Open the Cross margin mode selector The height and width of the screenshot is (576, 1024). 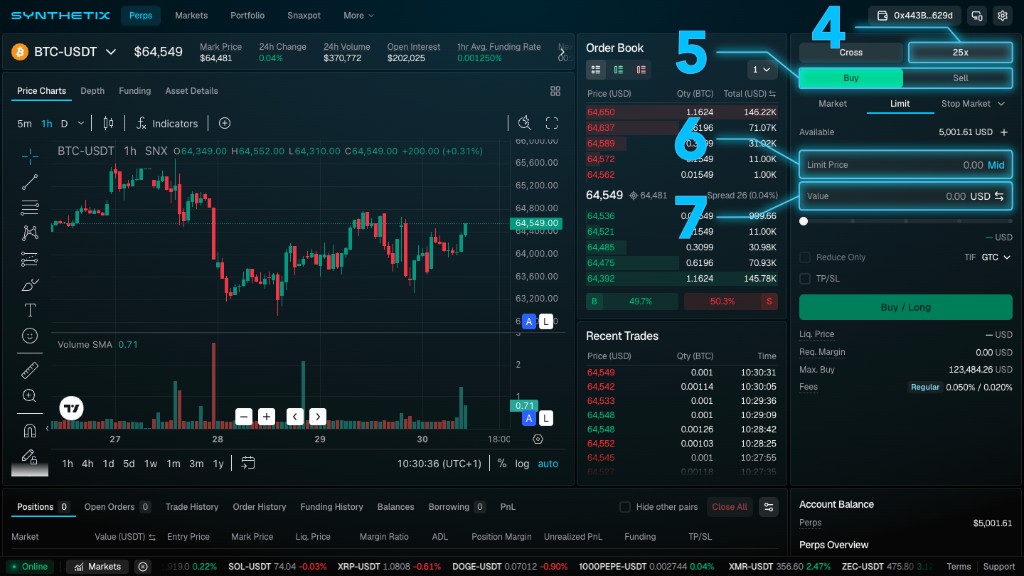click(851, 52)
